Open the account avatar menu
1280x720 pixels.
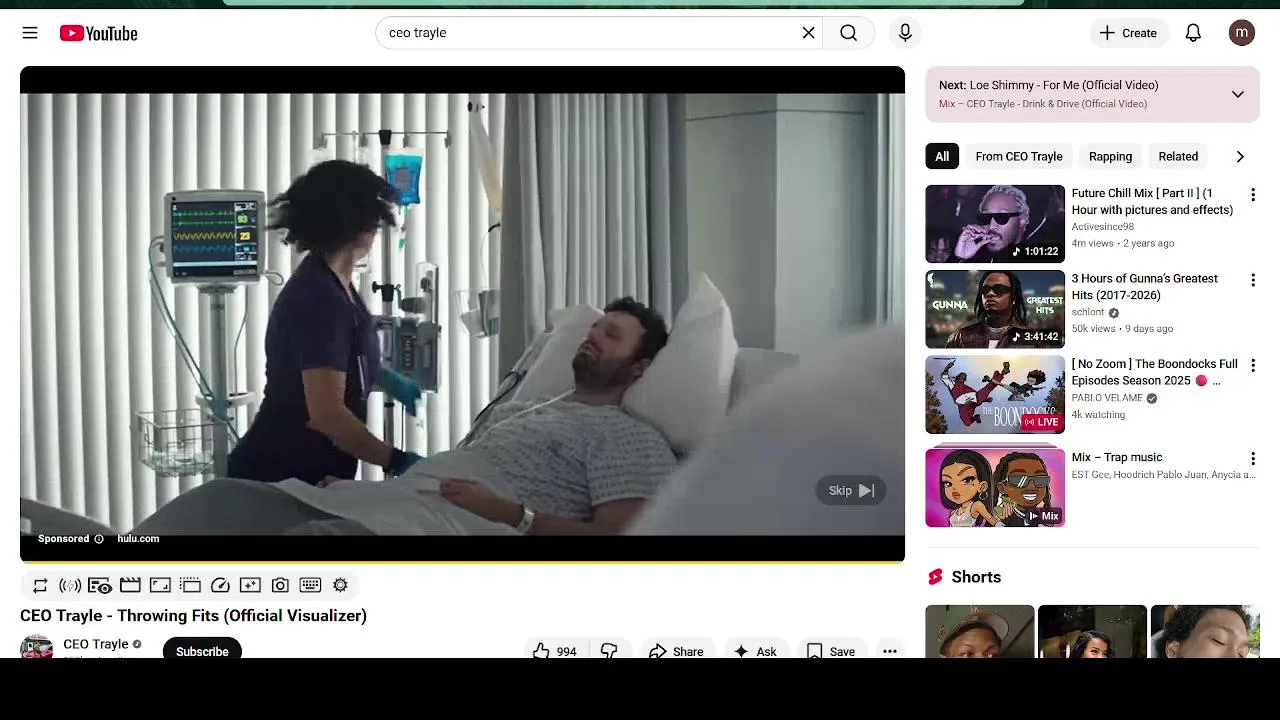point(1241,33)
